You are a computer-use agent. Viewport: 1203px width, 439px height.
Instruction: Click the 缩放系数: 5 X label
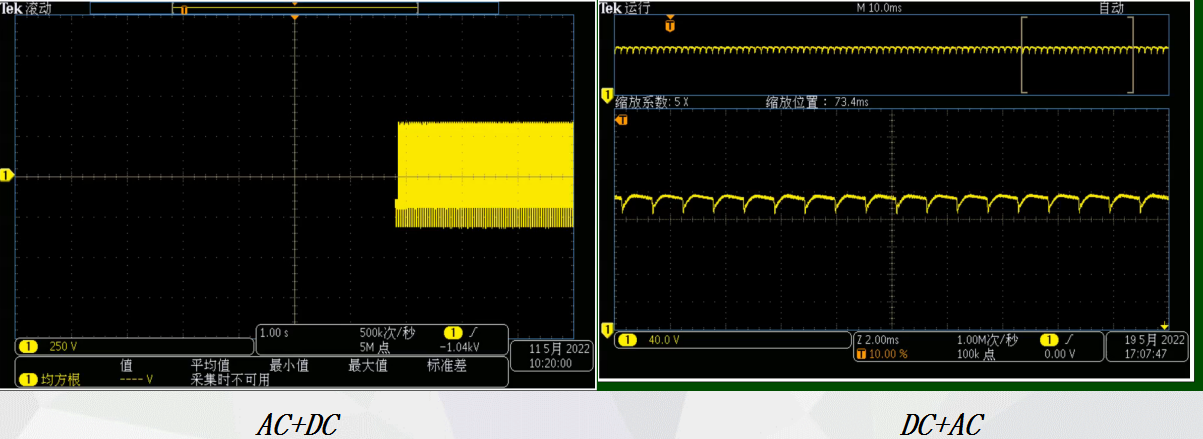coord(653,101)
